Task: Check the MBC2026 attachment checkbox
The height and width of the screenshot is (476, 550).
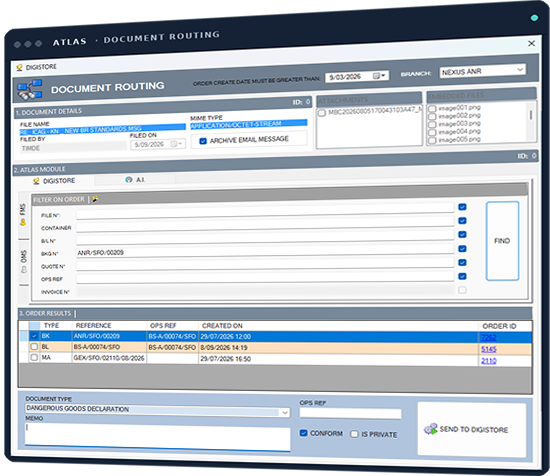Action: pos(322,113)
